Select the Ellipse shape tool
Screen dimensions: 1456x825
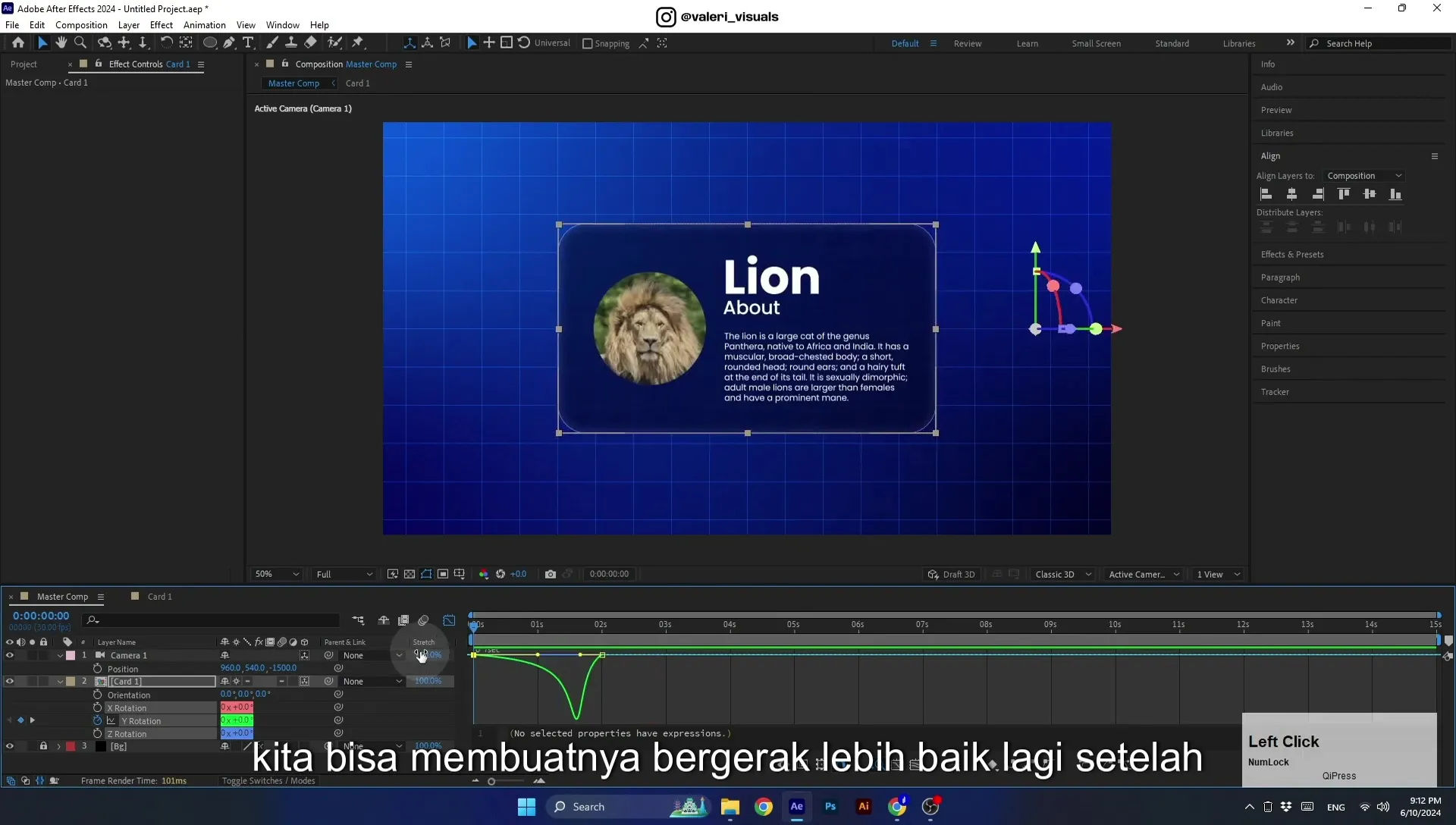[210, 43]
